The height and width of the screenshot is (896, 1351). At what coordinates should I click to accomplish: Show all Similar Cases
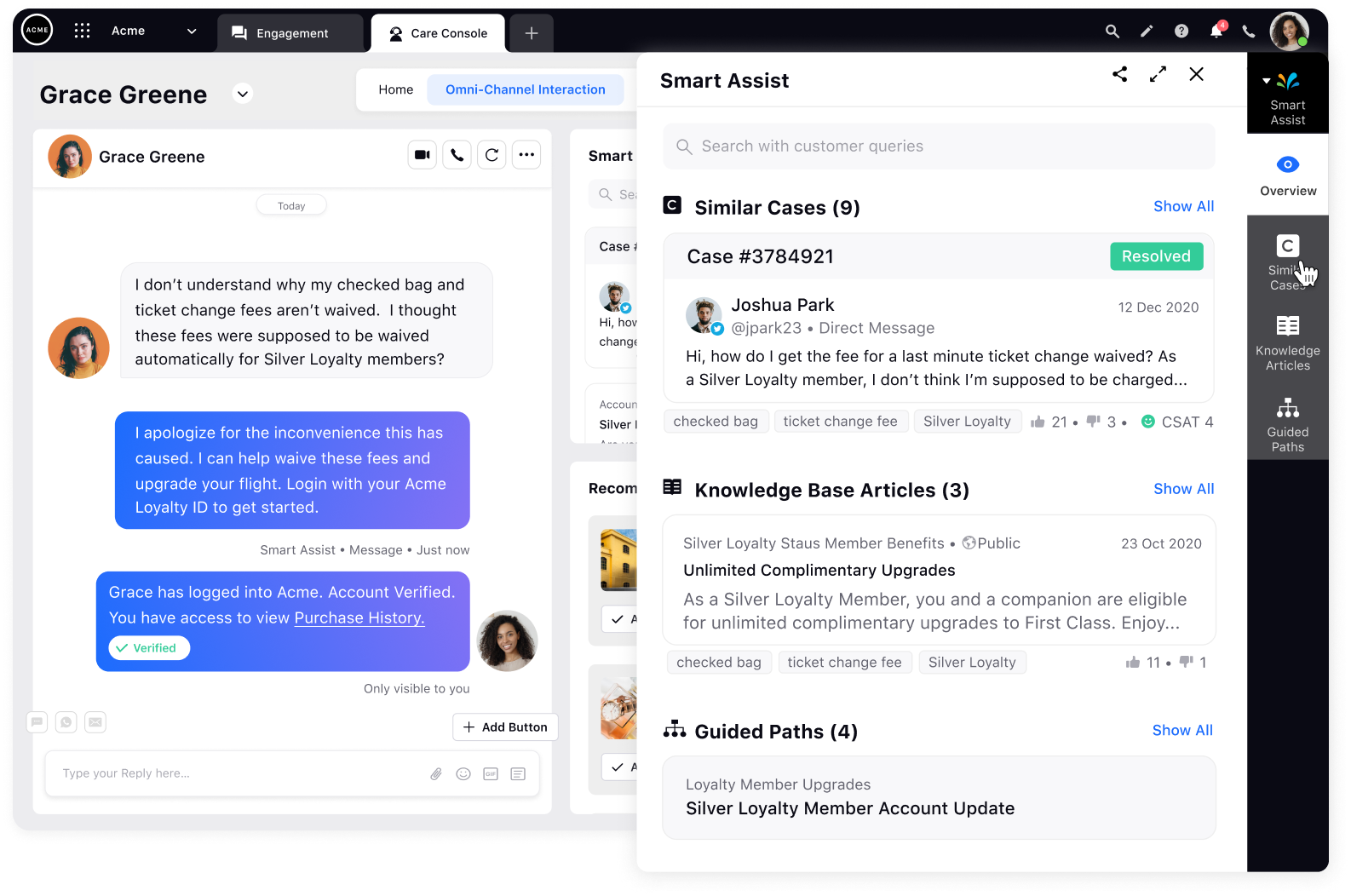(1183, 206)
